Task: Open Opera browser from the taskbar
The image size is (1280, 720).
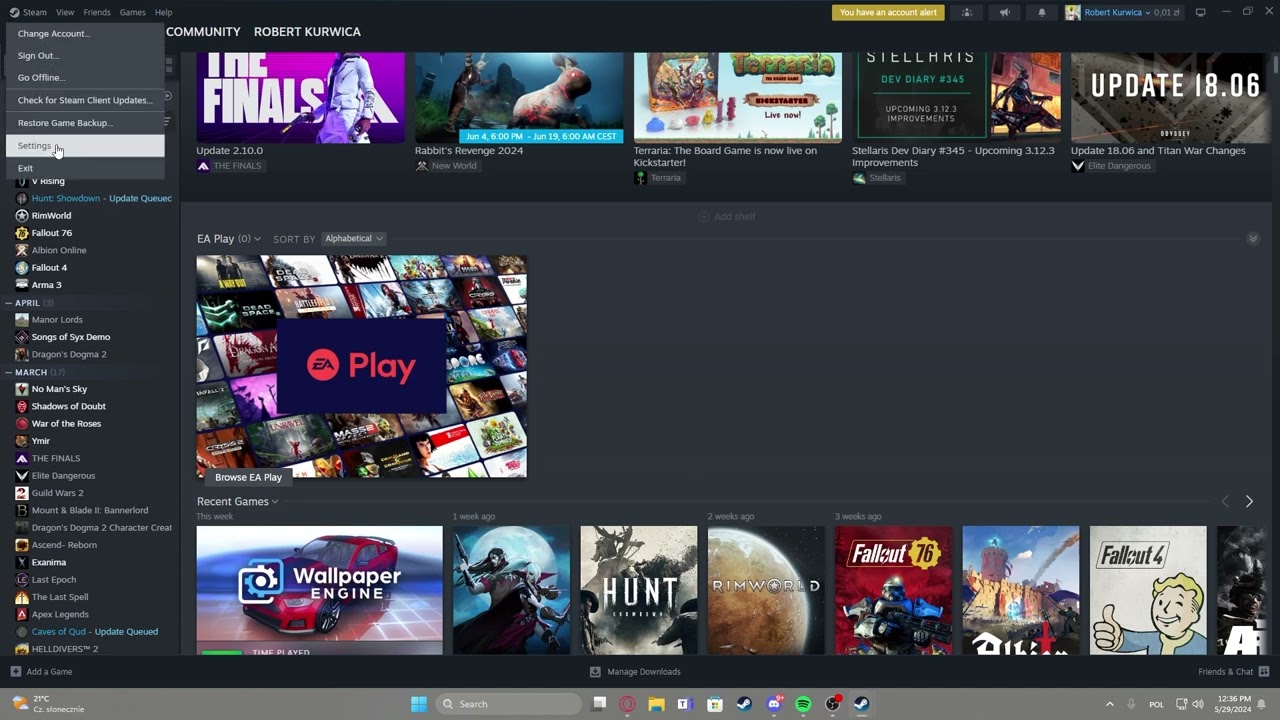Action: click(628, 704)
